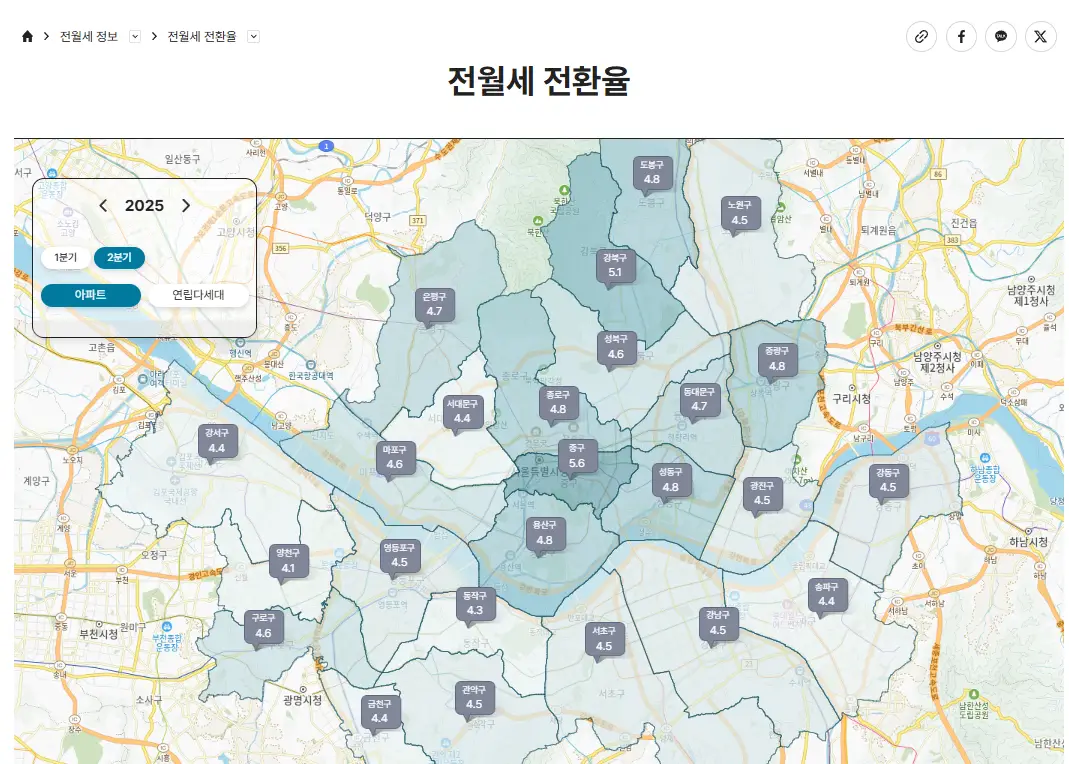Click the 중구 5.6 map marker
This screenshot has height=764, width=1069.
(578, 455)
